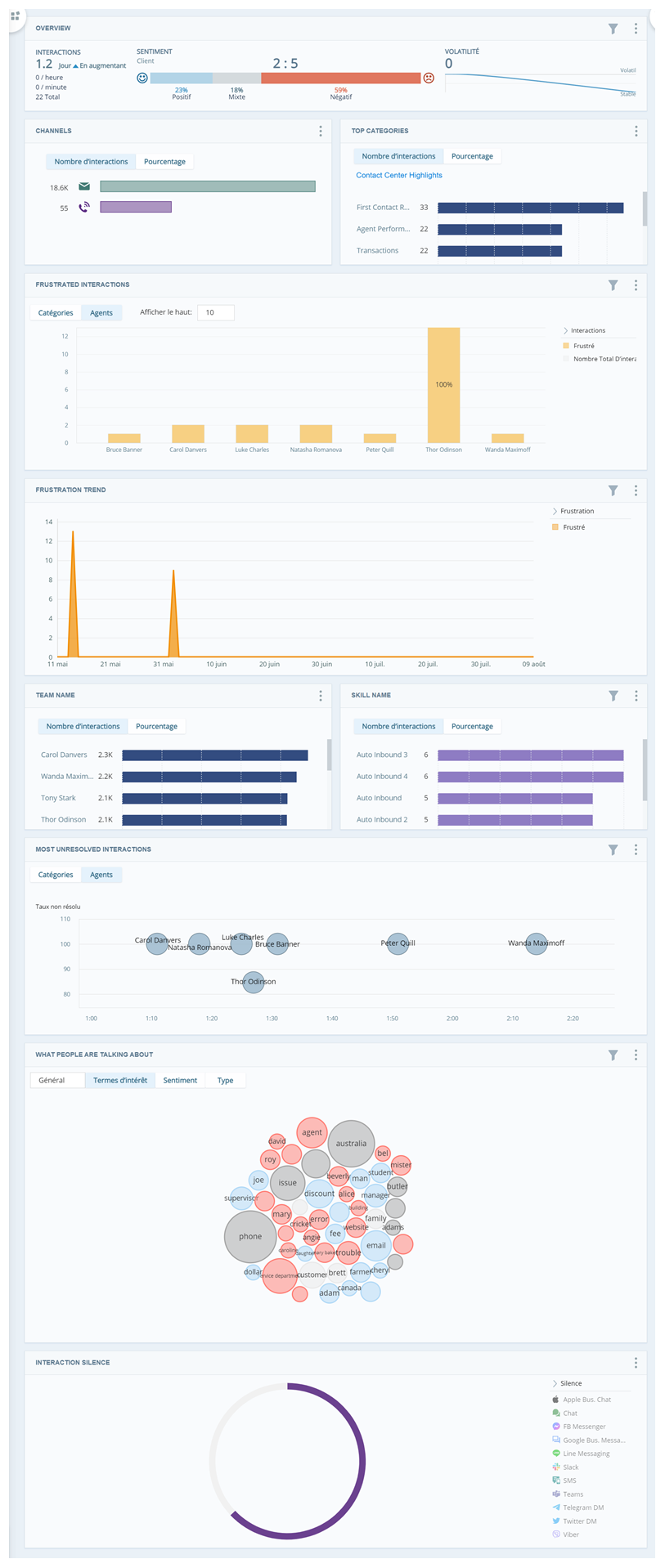Toggle Line Messaging series in legend
Viewport: 665px width, 1568px height.
pos(582,1454)
